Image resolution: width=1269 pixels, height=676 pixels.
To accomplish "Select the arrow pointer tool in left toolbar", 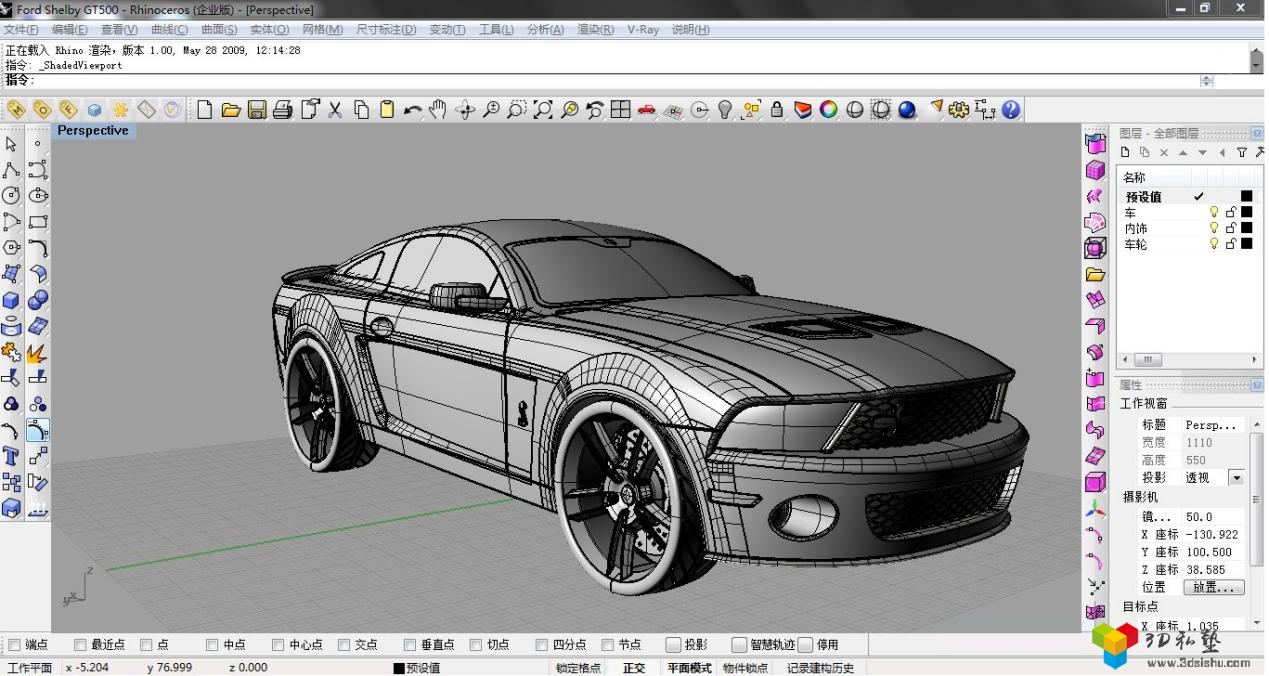I will pyautogui.click(x=11, y=144).
